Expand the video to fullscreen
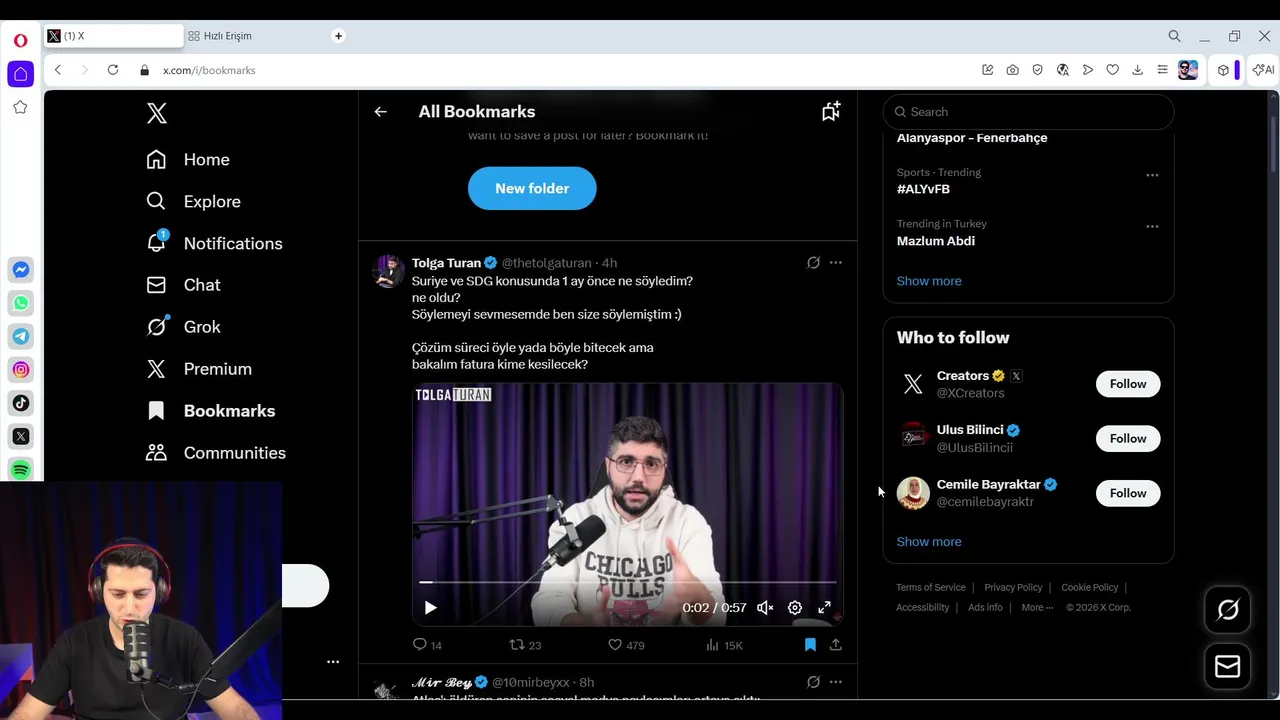The height and width of the screenshot is (720, 1280). 825,607
